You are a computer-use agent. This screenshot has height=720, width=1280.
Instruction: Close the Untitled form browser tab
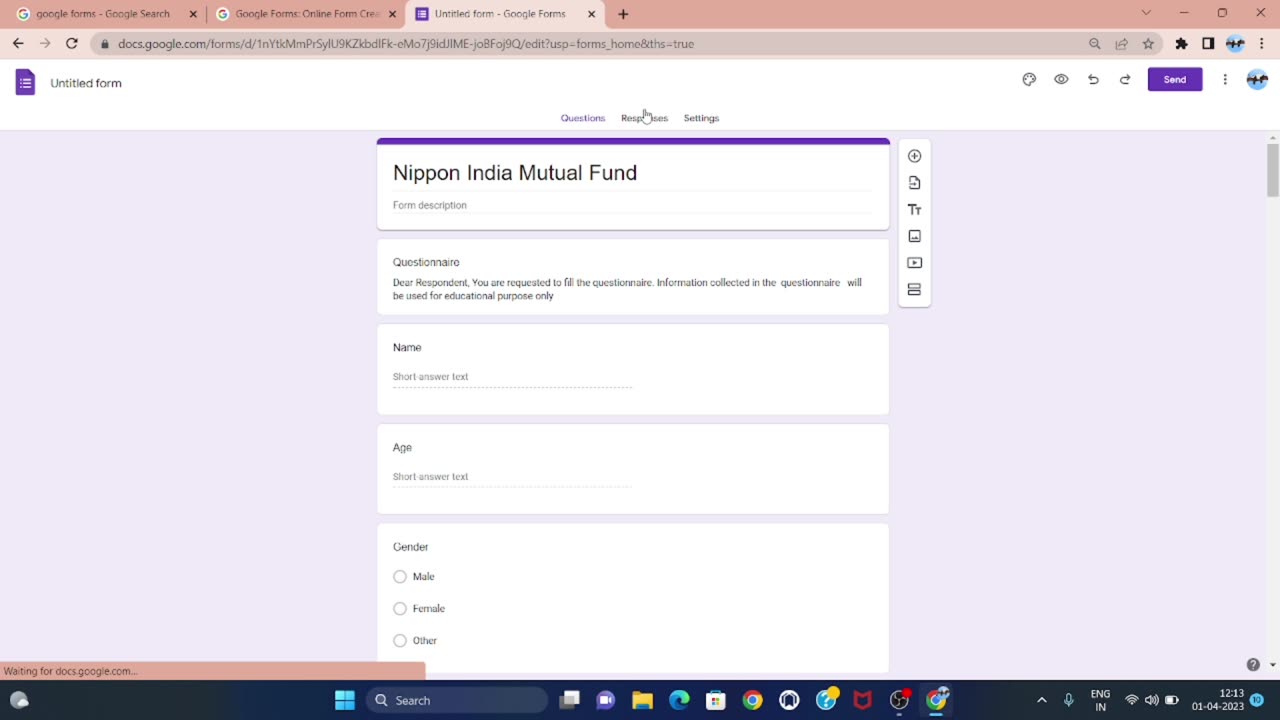coord(592,14)
